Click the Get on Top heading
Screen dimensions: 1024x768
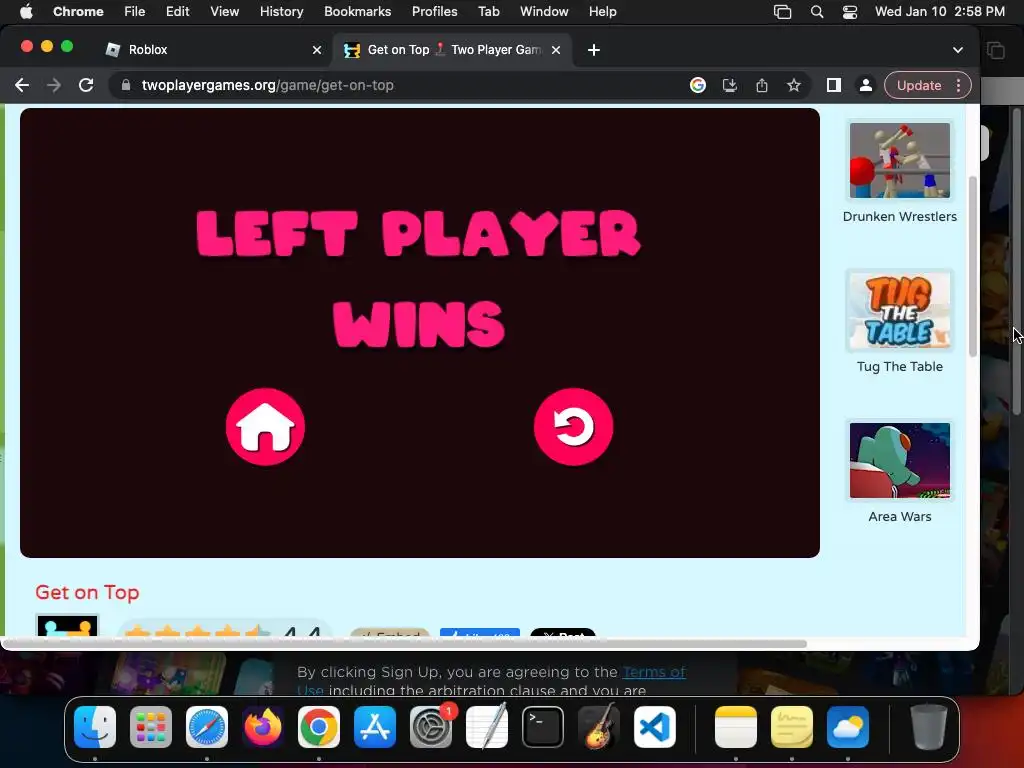click(87, 592)
